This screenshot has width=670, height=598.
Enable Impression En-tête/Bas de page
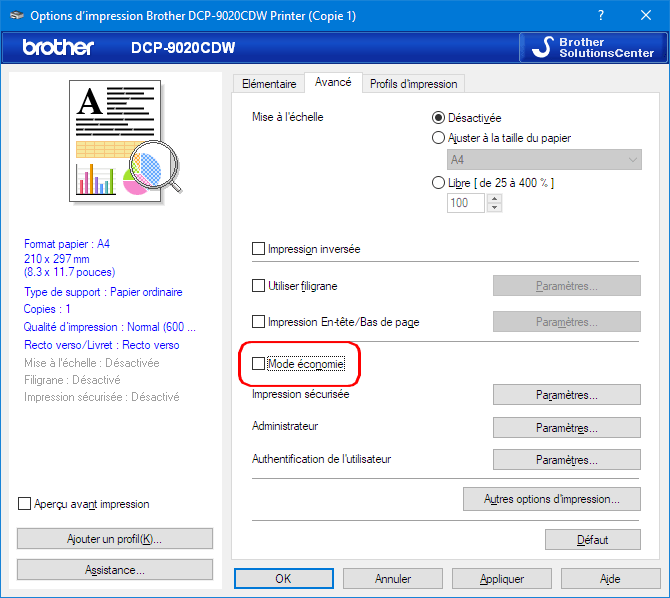tap(259, 322)
